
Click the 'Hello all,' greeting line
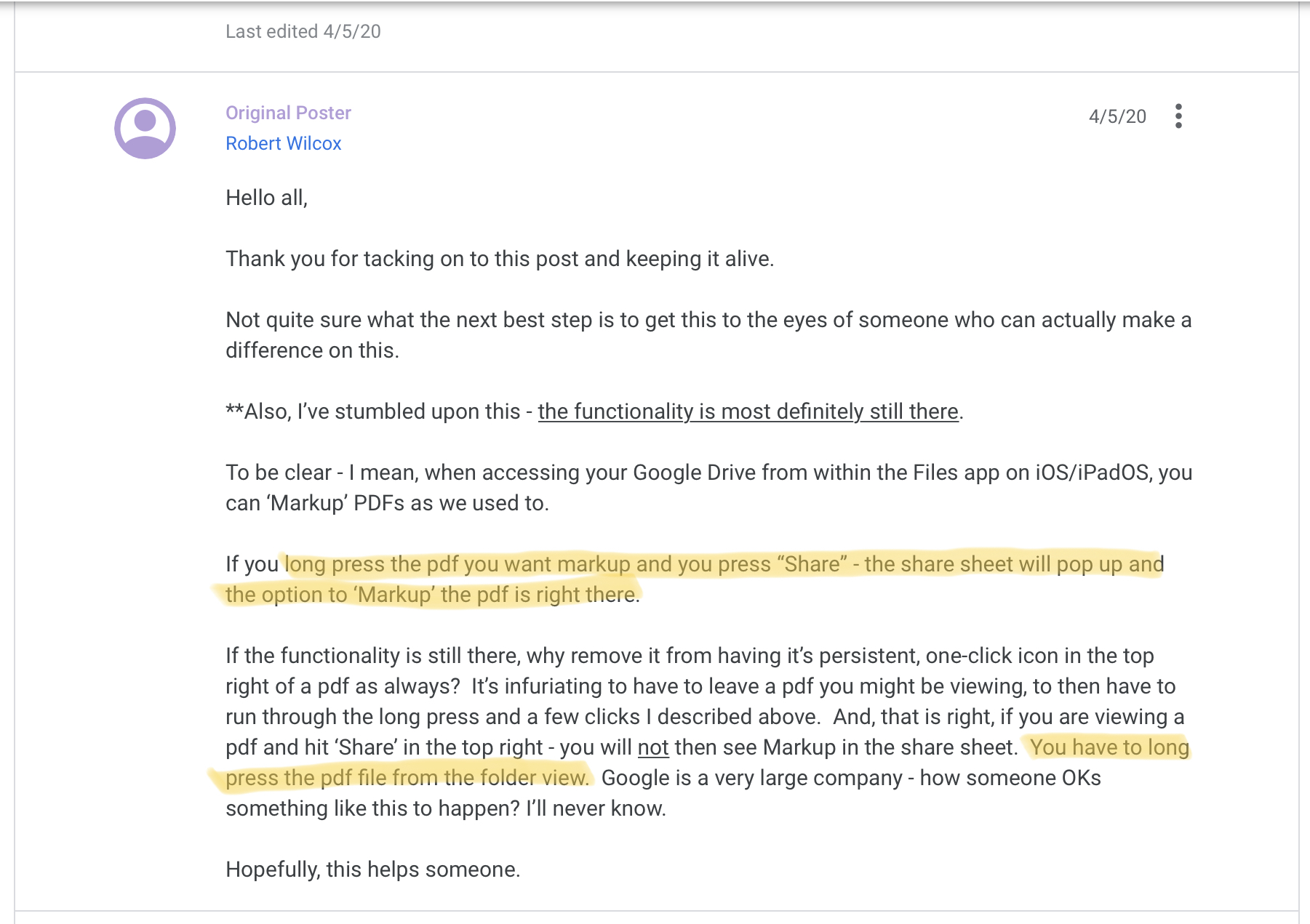click(x=266, y=198)
